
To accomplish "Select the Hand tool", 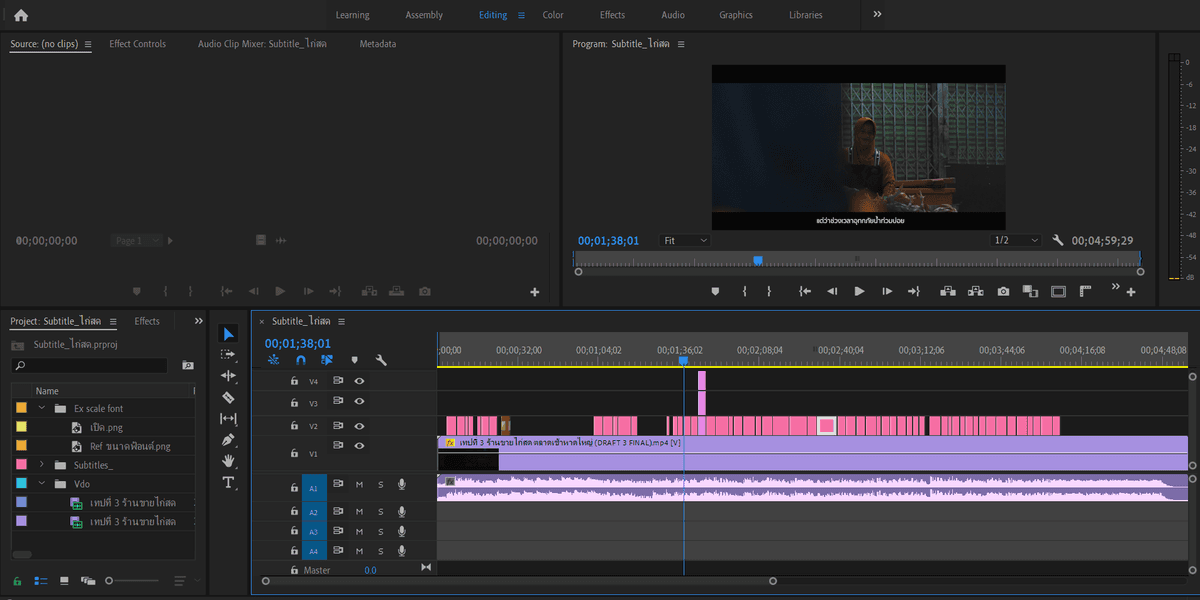I will (x=228, y=461).
